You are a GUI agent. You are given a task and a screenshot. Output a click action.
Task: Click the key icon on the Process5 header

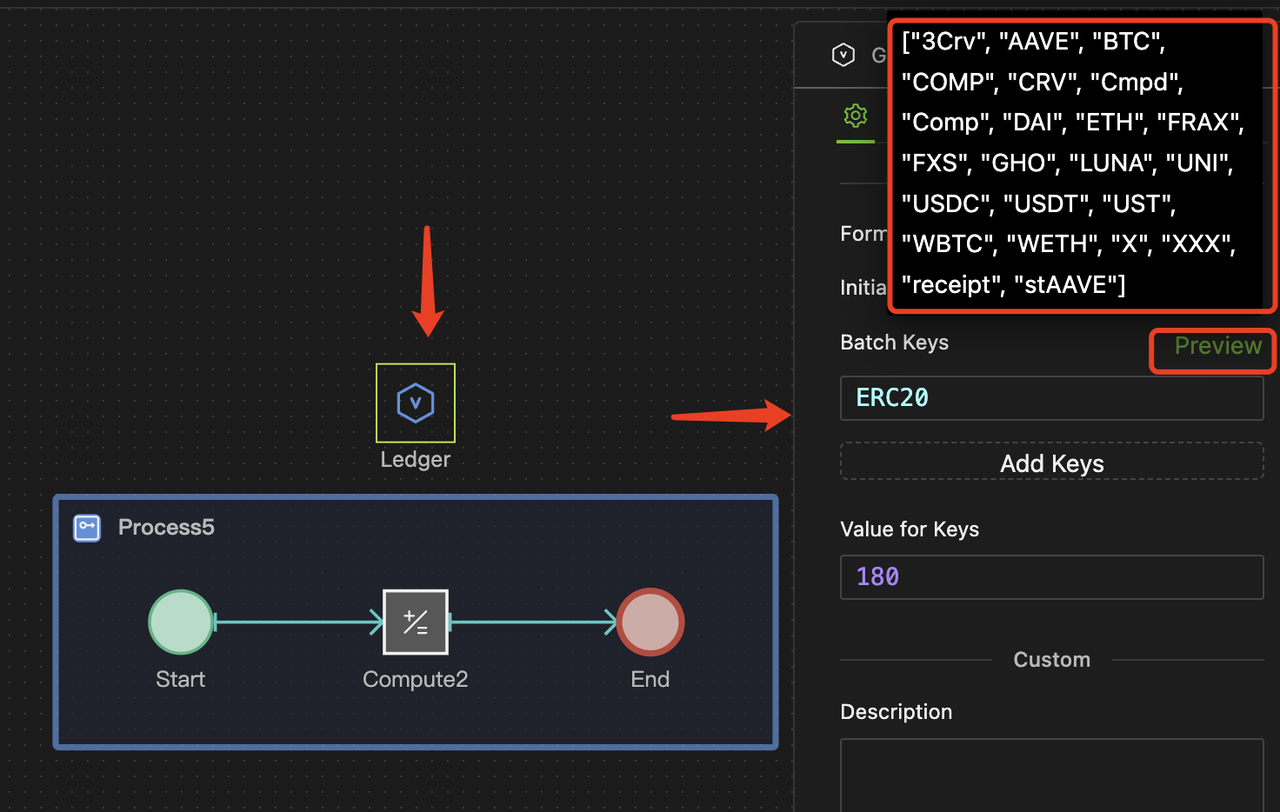point(86,527)
